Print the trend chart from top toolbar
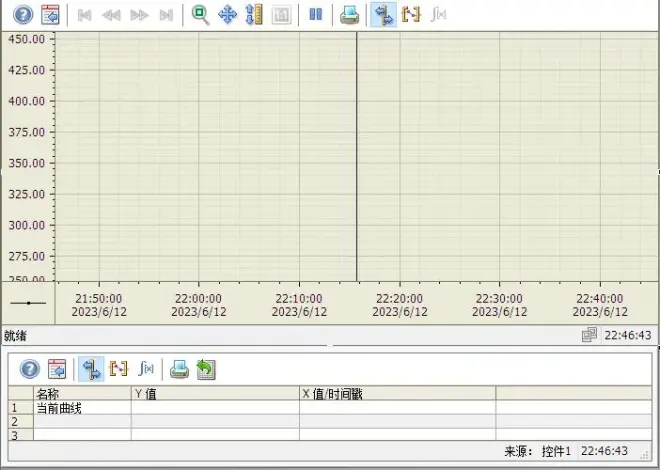Viewport: 660px width, 470px height. pyautogui.click(x=349, y=15)
